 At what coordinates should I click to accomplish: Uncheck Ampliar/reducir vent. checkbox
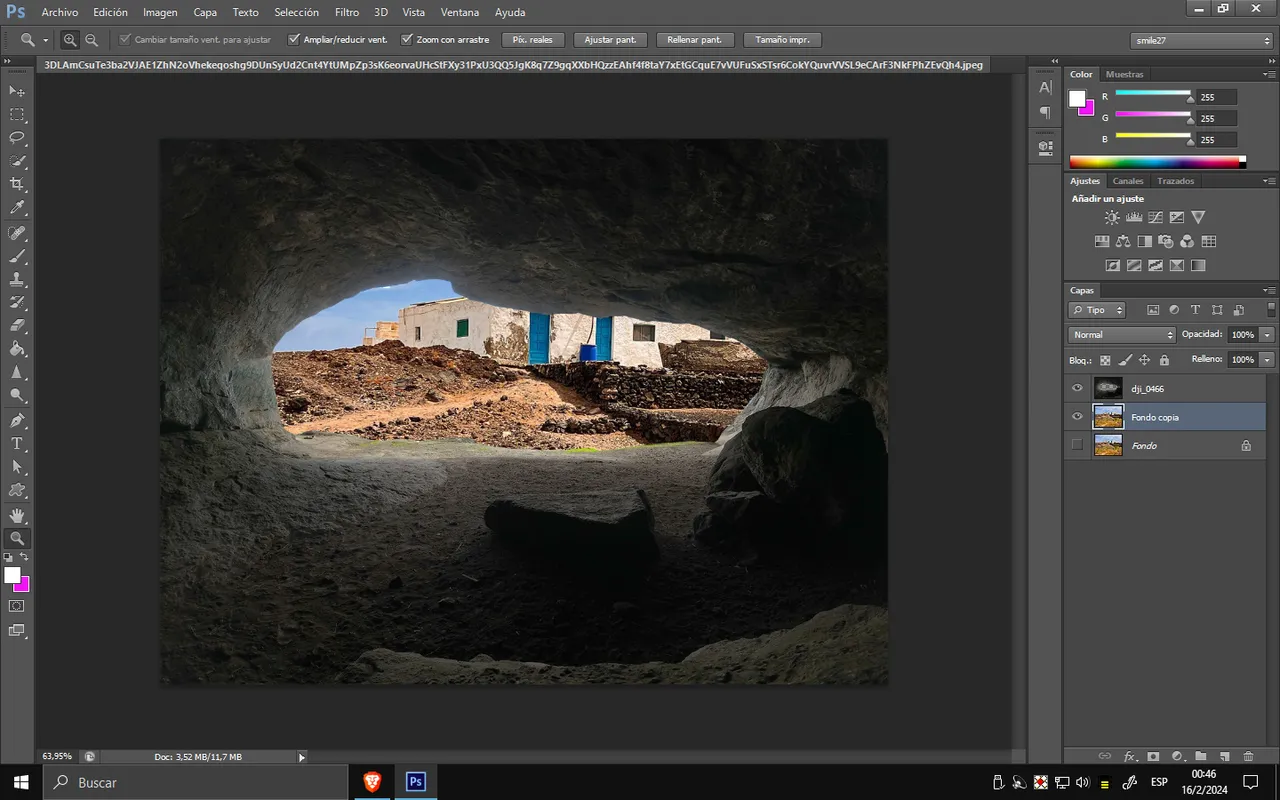click(x=294, y=40)
